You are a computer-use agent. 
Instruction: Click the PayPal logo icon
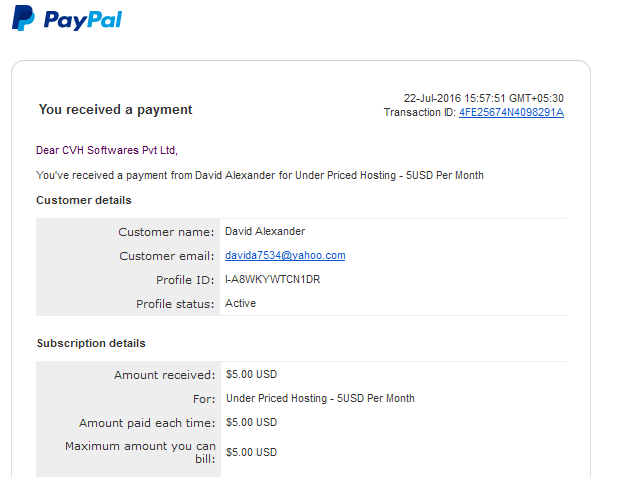(23, 18)
